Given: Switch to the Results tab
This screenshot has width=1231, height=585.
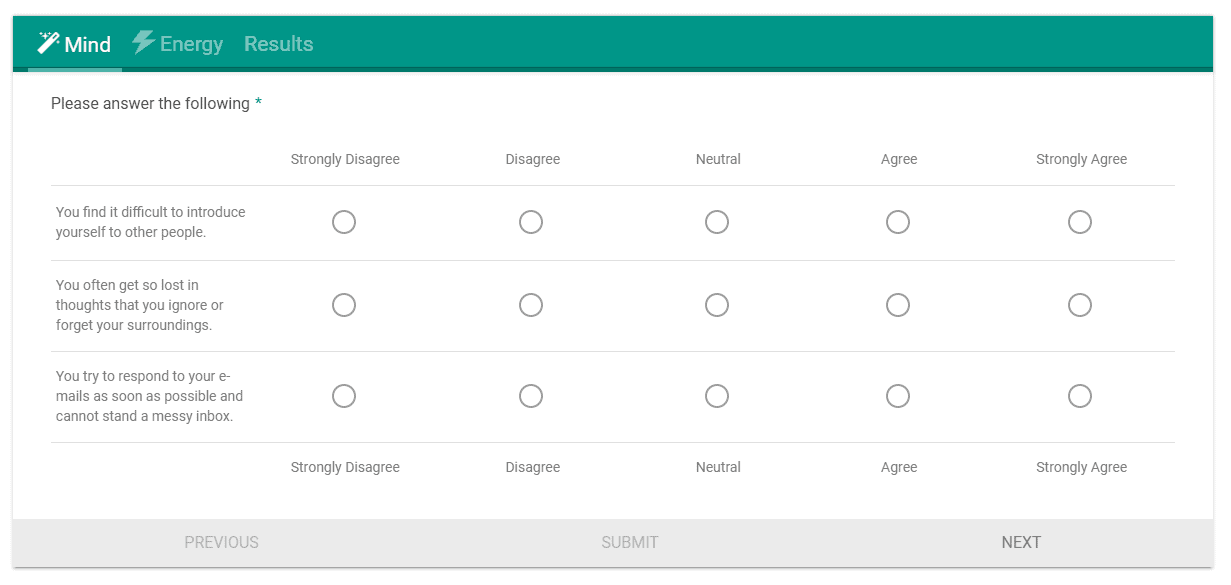Looking at the screenshot, I should pos(278,44).
